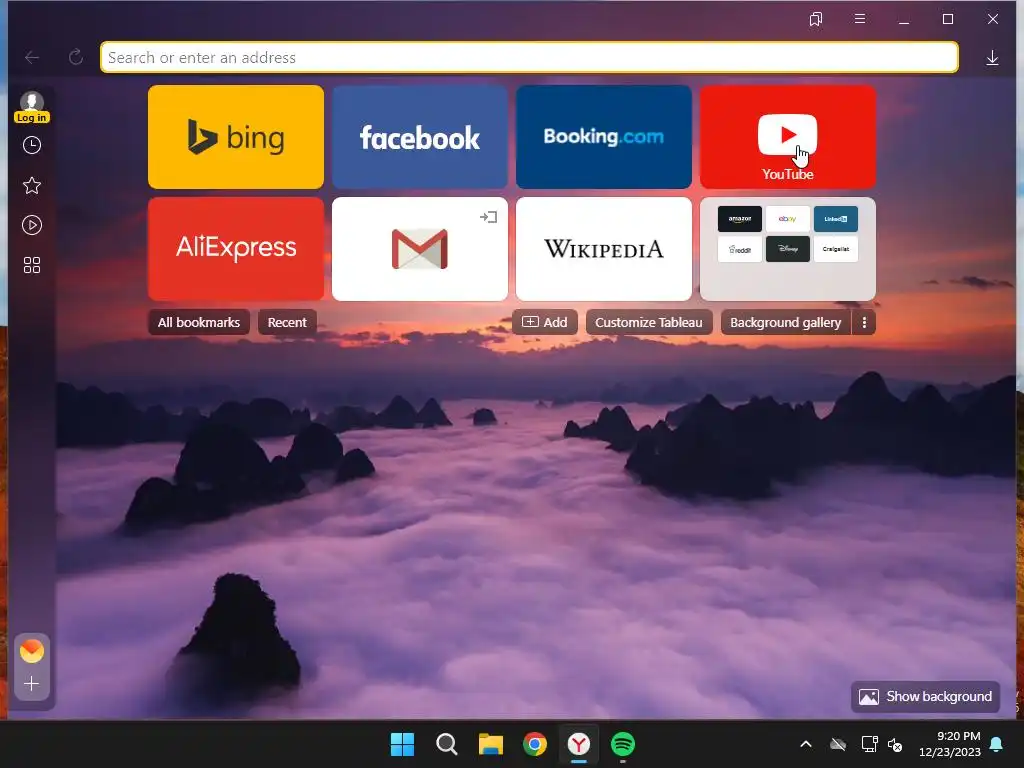Open background options three-dot menu
The image size is (1024, 768).
click(x=864, y=322)
